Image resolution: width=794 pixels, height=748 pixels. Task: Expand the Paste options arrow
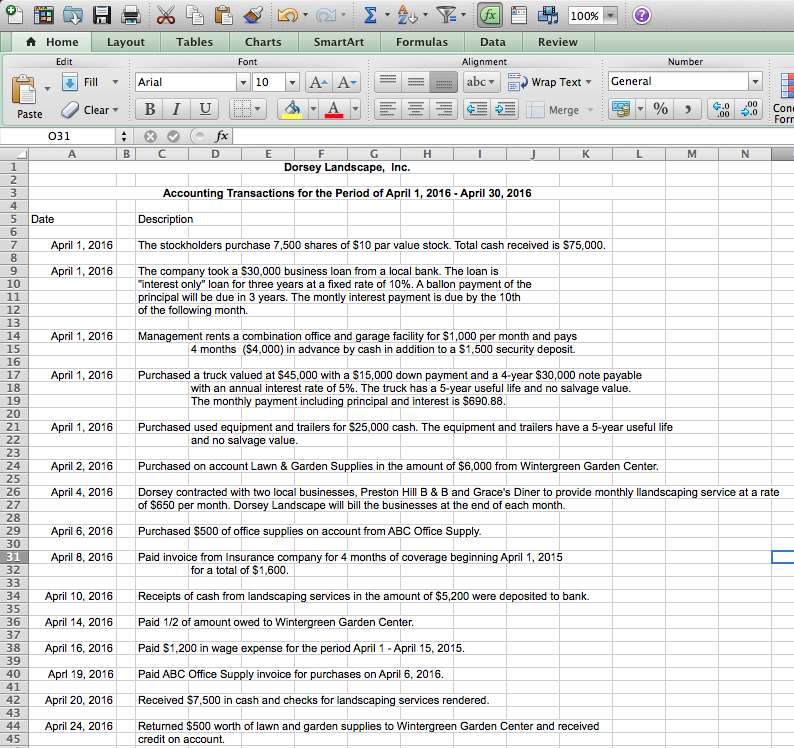(x=47, y=89)
